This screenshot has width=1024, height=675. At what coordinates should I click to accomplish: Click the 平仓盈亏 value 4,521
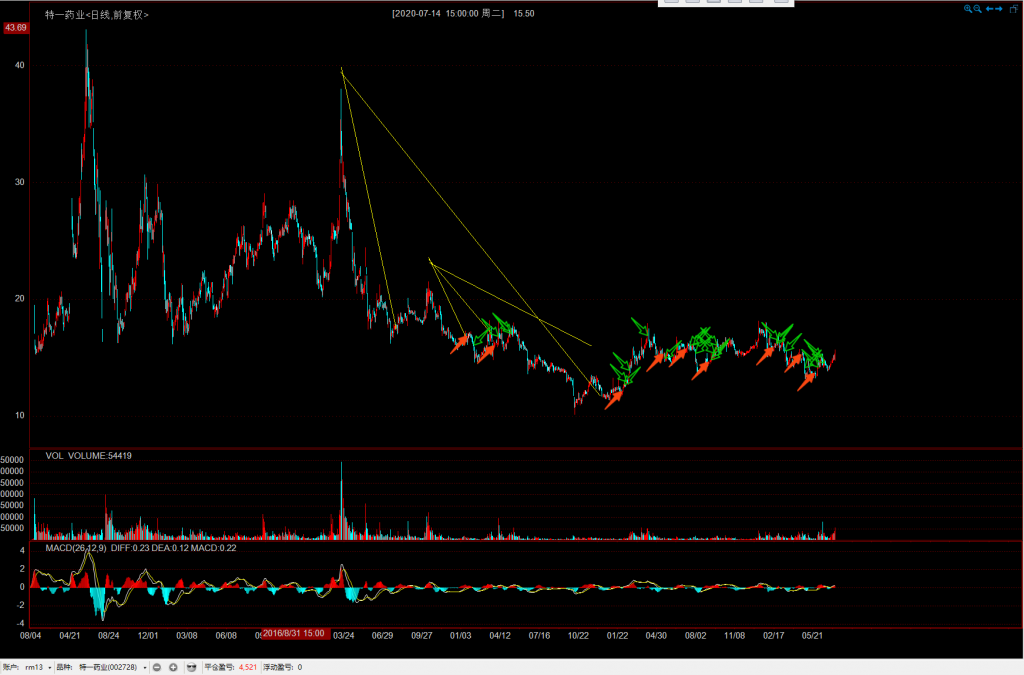(248, 667)
